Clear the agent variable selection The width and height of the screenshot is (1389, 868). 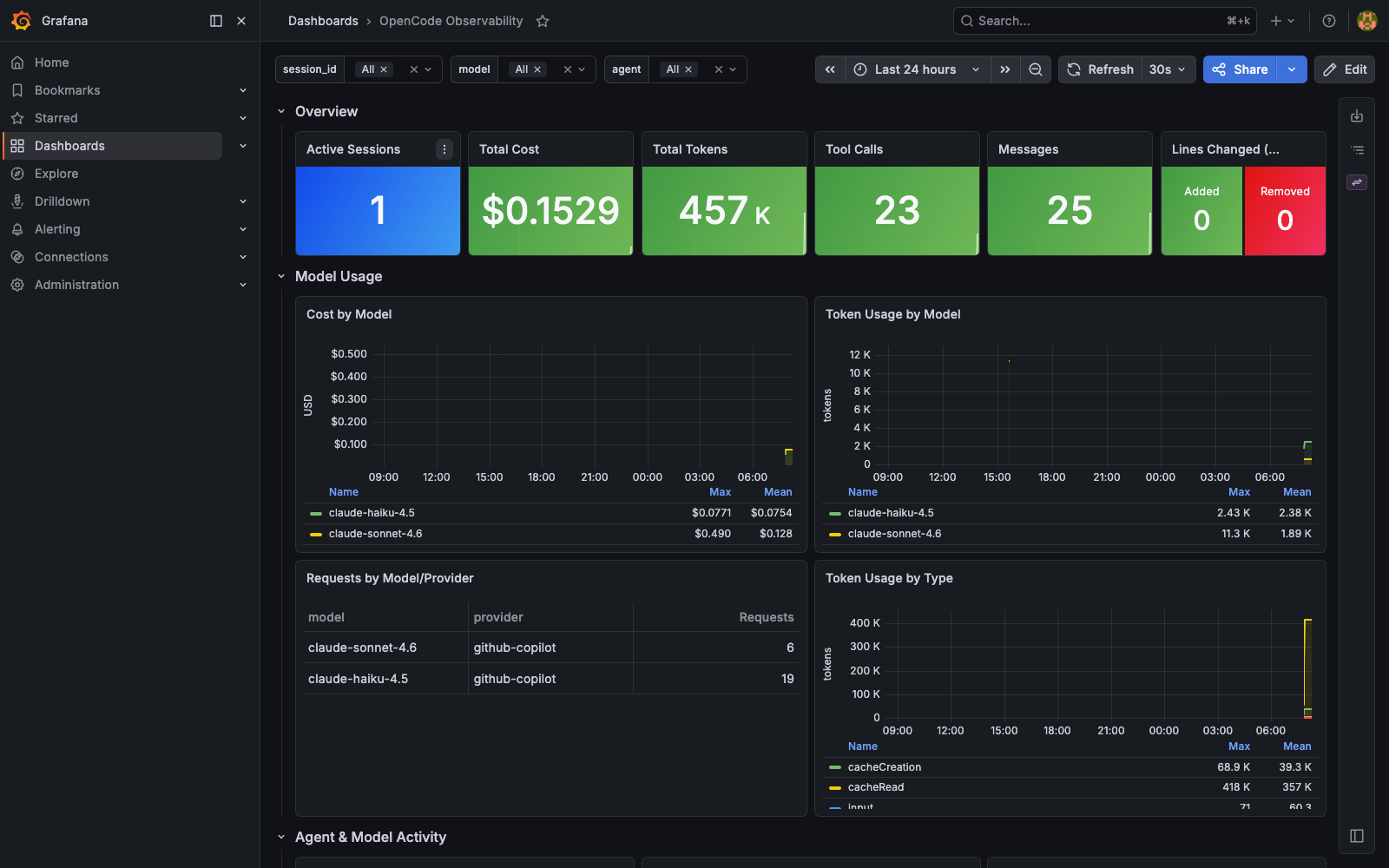[x=719, y=69]
